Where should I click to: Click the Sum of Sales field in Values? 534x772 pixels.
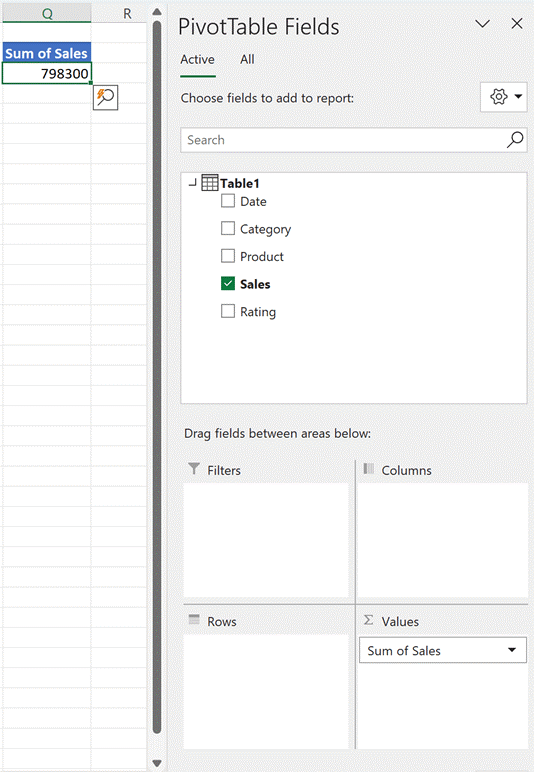click(x=443, y=650)
